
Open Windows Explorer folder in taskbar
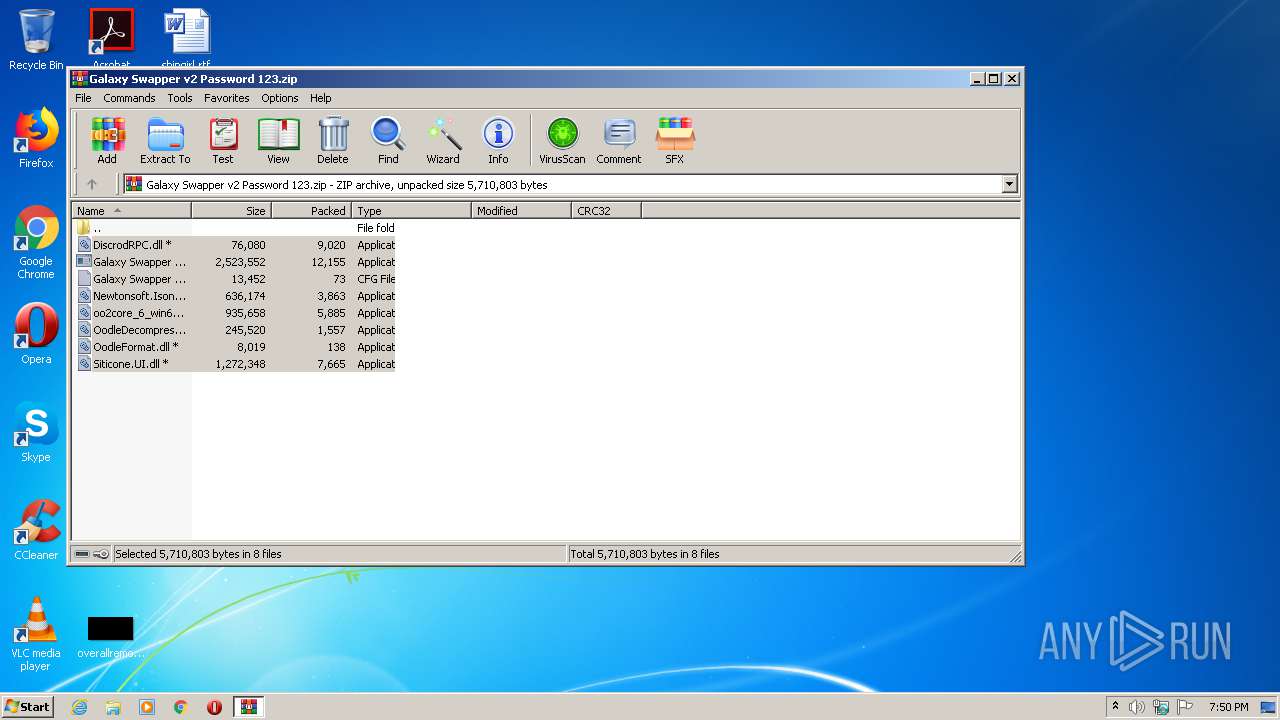coord(113,707)
